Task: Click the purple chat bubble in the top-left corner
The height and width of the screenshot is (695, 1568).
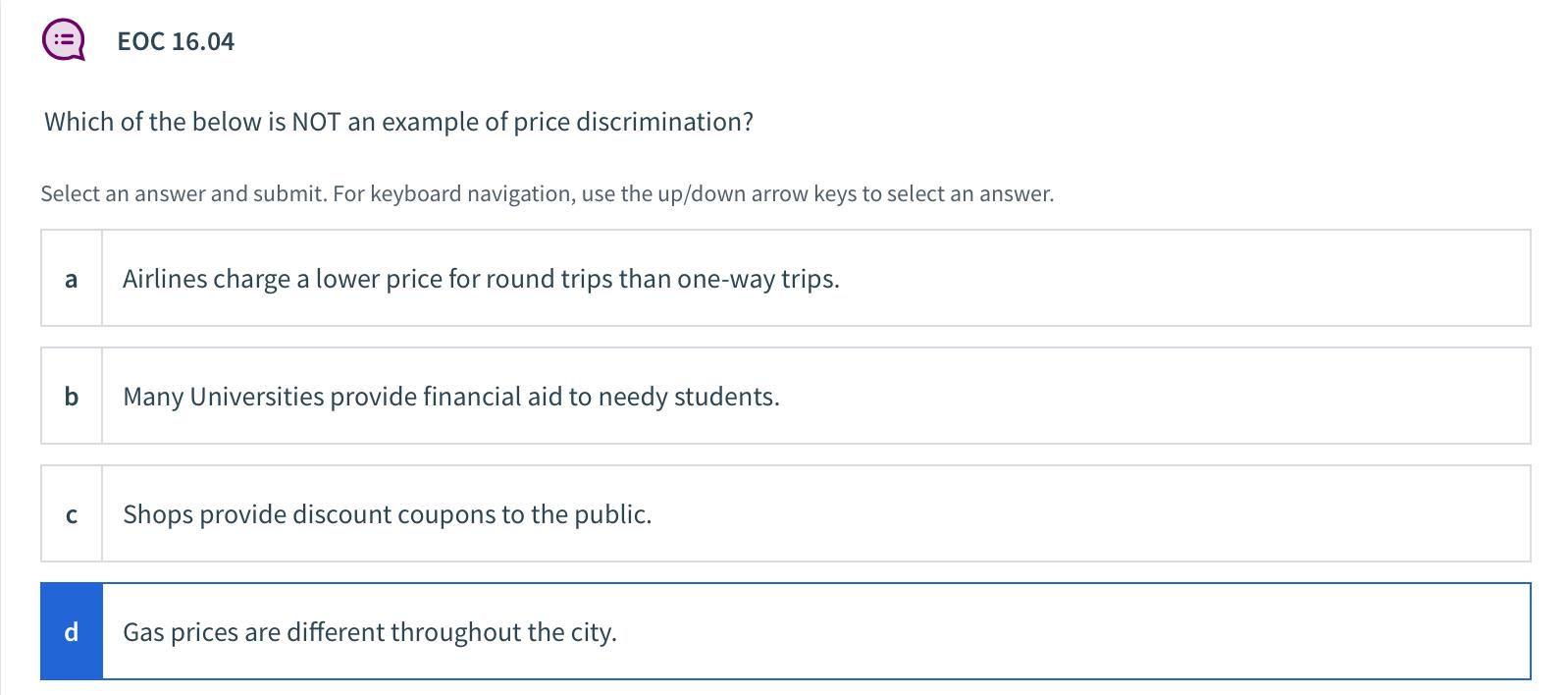Action: [61, 39]
